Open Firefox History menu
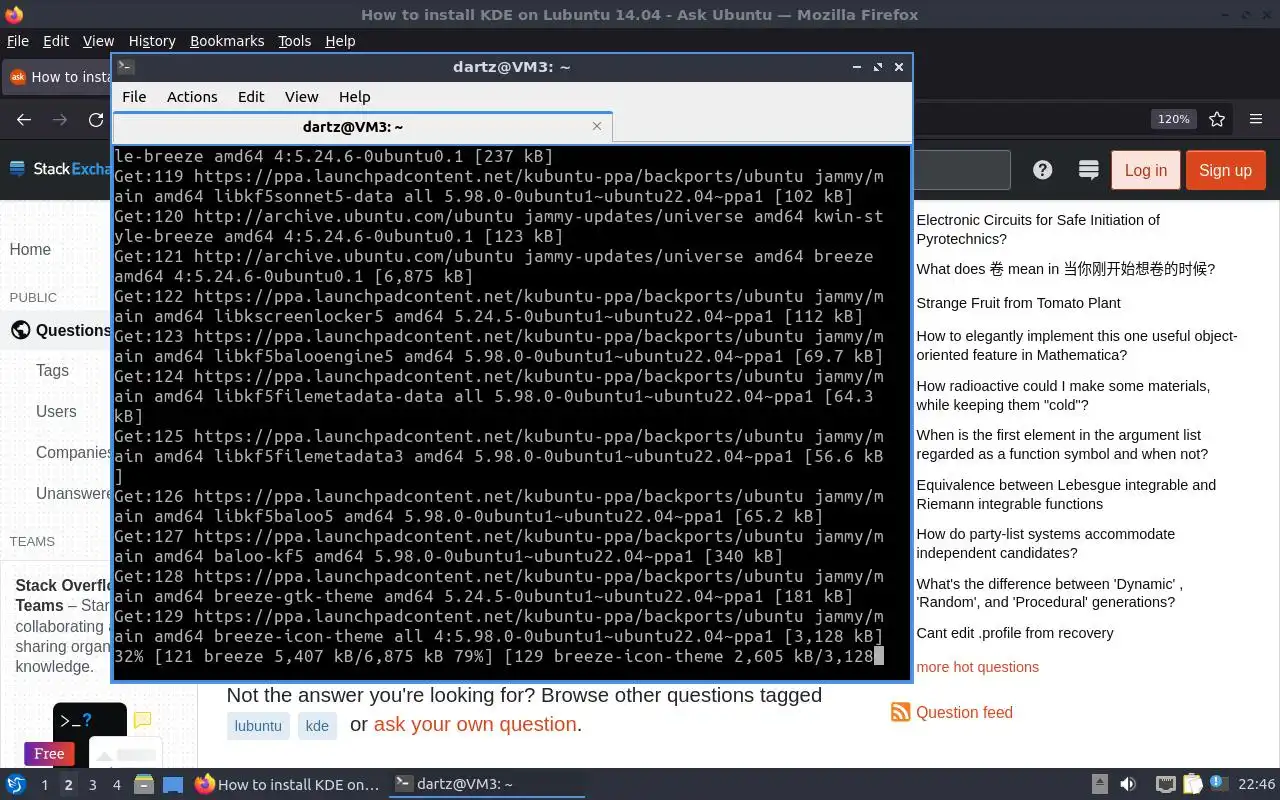 click(152, 41)
